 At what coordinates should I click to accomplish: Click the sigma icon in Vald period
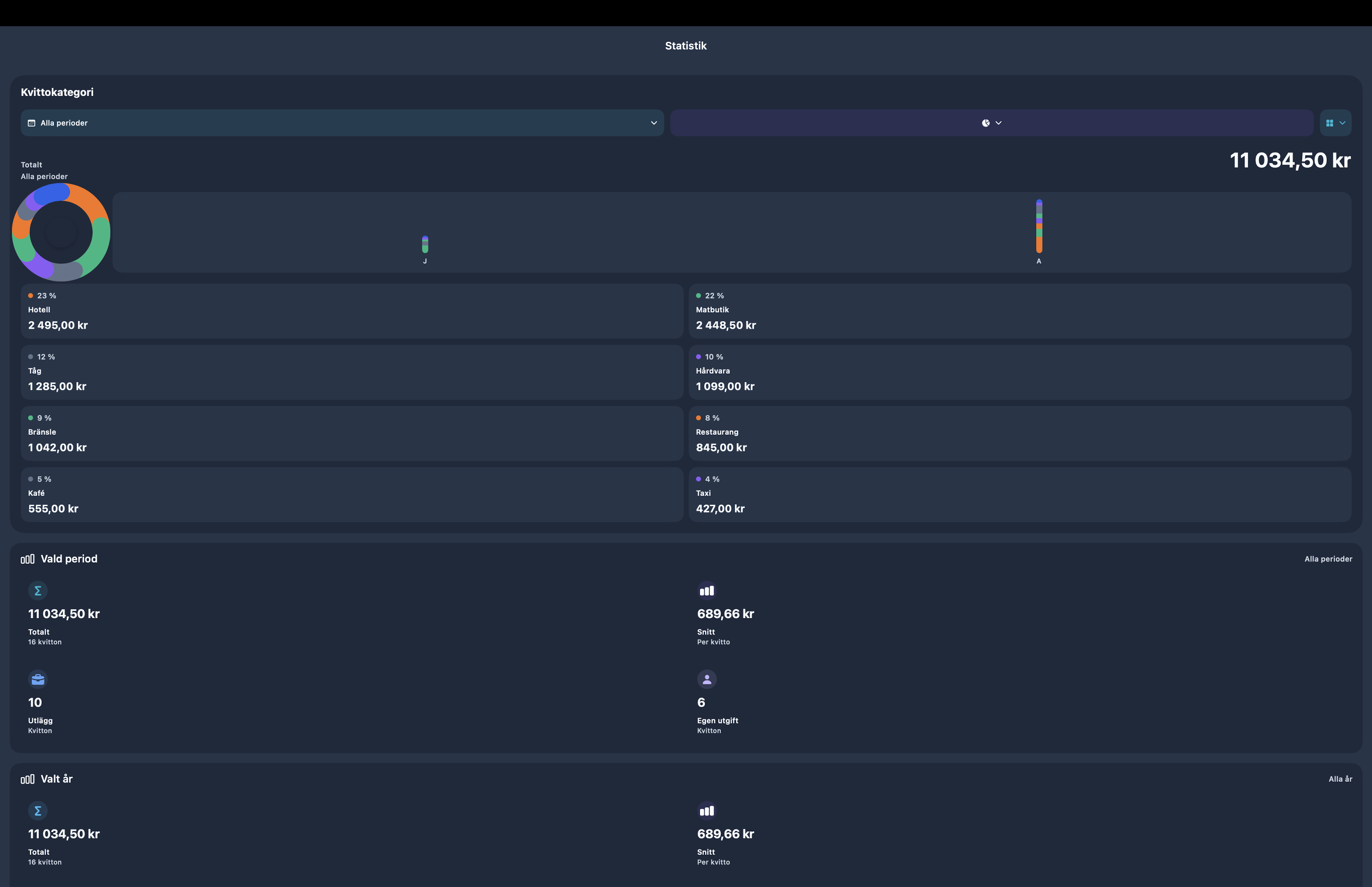click(38, 590)
